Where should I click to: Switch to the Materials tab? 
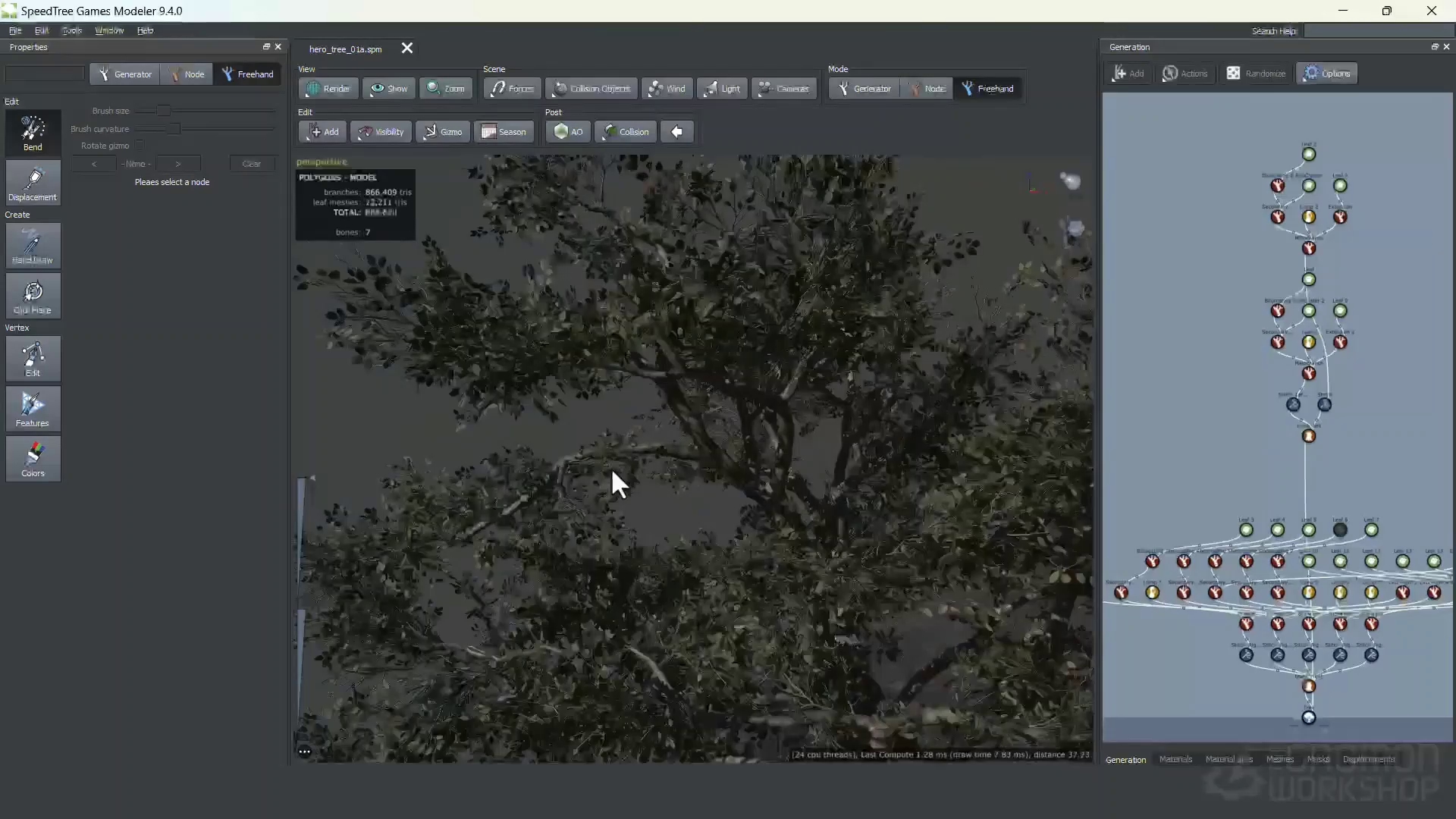pyautogui.click(x=1175, y=759)
